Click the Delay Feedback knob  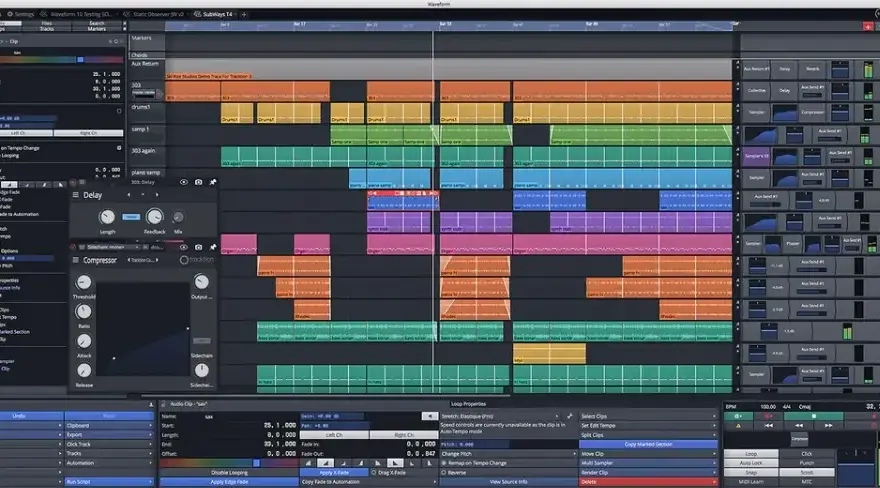coord(154,217)
